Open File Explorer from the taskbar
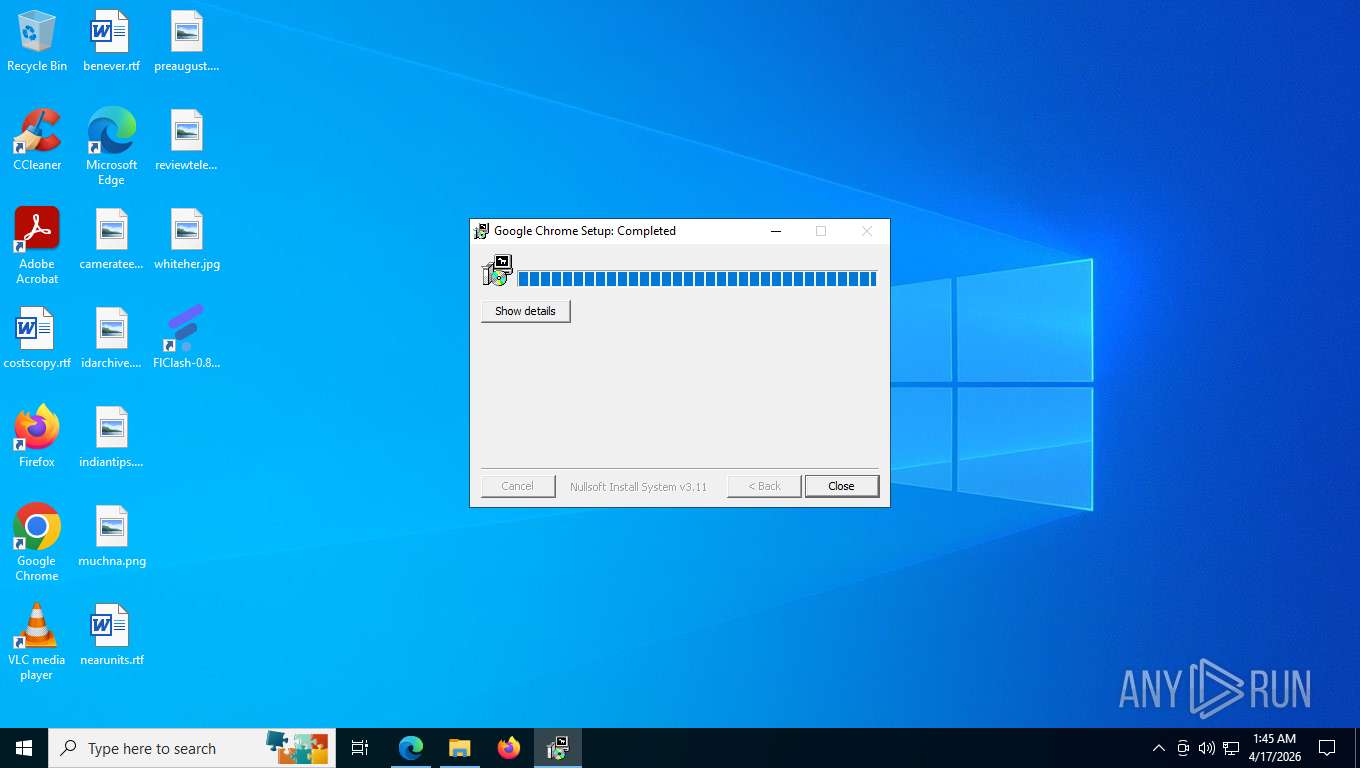The height and width of the screenshot is (768, 1360). pos(459,748)
